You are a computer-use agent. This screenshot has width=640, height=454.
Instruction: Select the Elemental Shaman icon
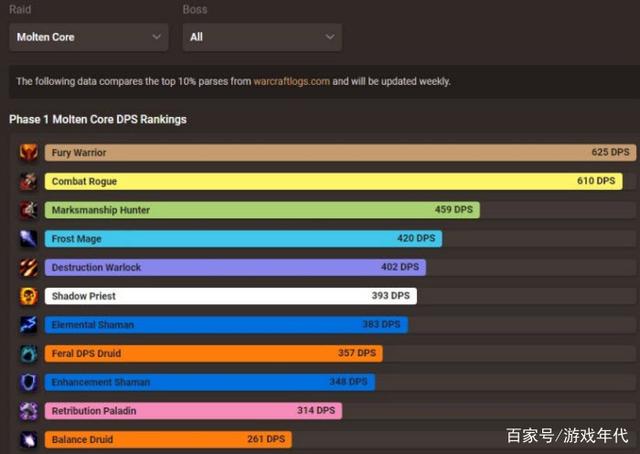[x=28, y=325]
